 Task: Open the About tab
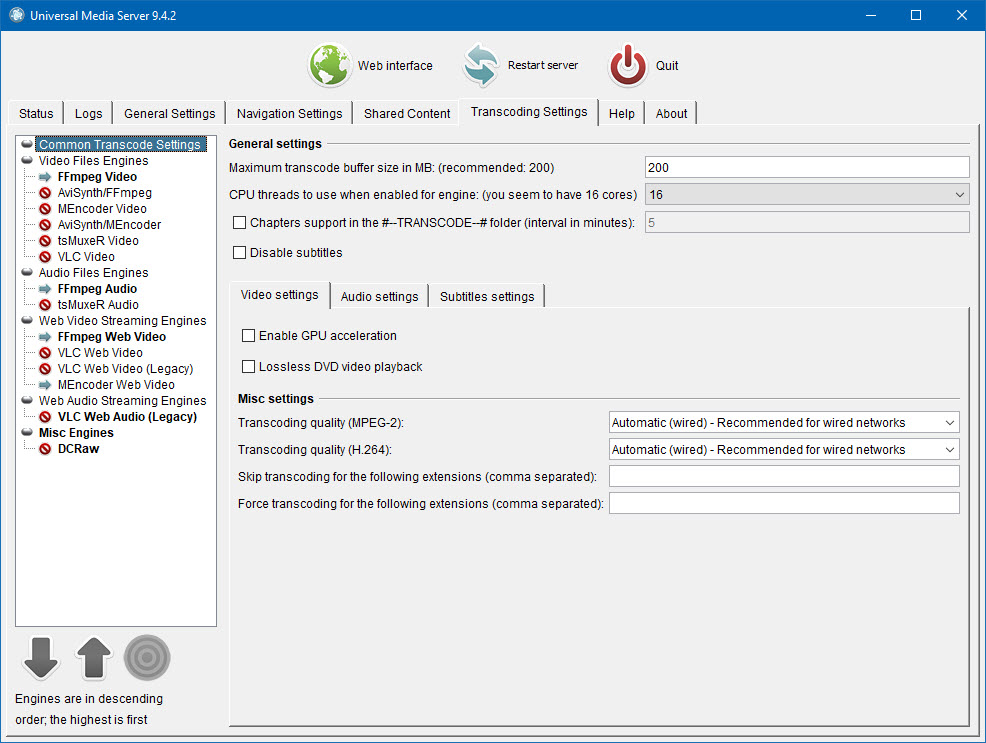[x=671, y=113]
